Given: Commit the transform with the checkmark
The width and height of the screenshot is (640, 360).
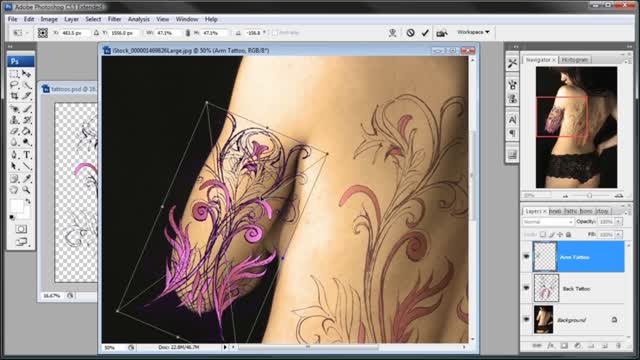Looking at the screenshot, I should click(x=425, y=33).
